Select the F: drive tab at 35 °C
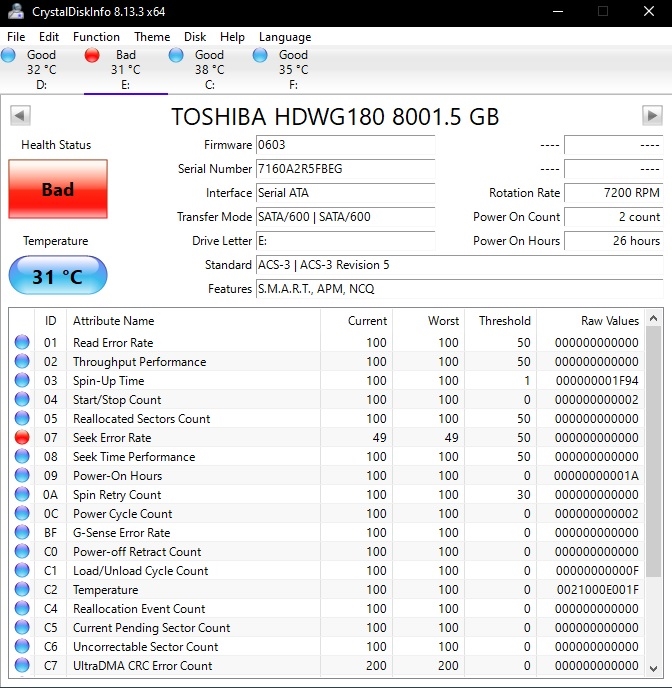 (x=293, y=69)
